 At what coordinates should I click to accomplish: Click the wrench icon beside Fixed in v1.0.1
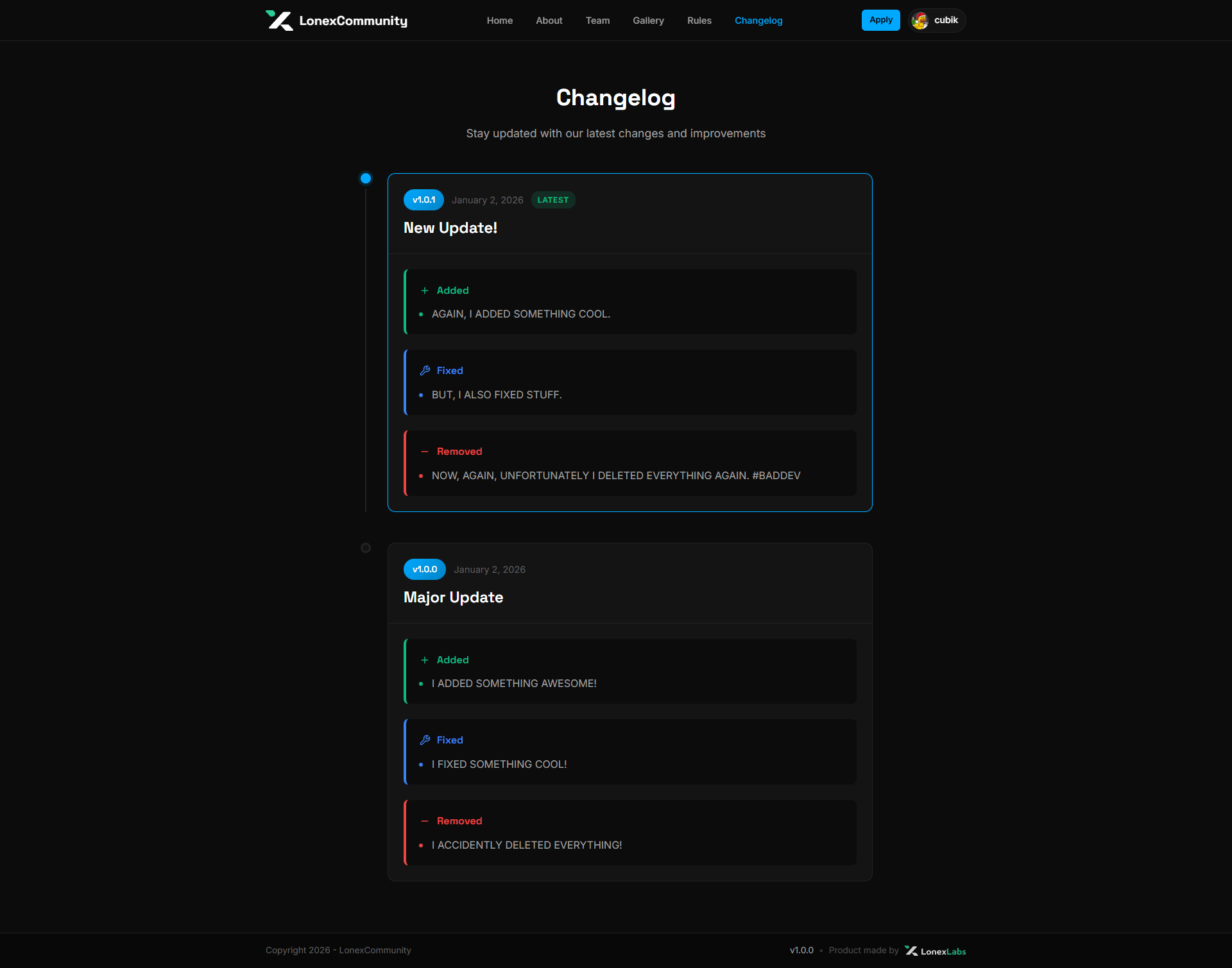(425, 371)
